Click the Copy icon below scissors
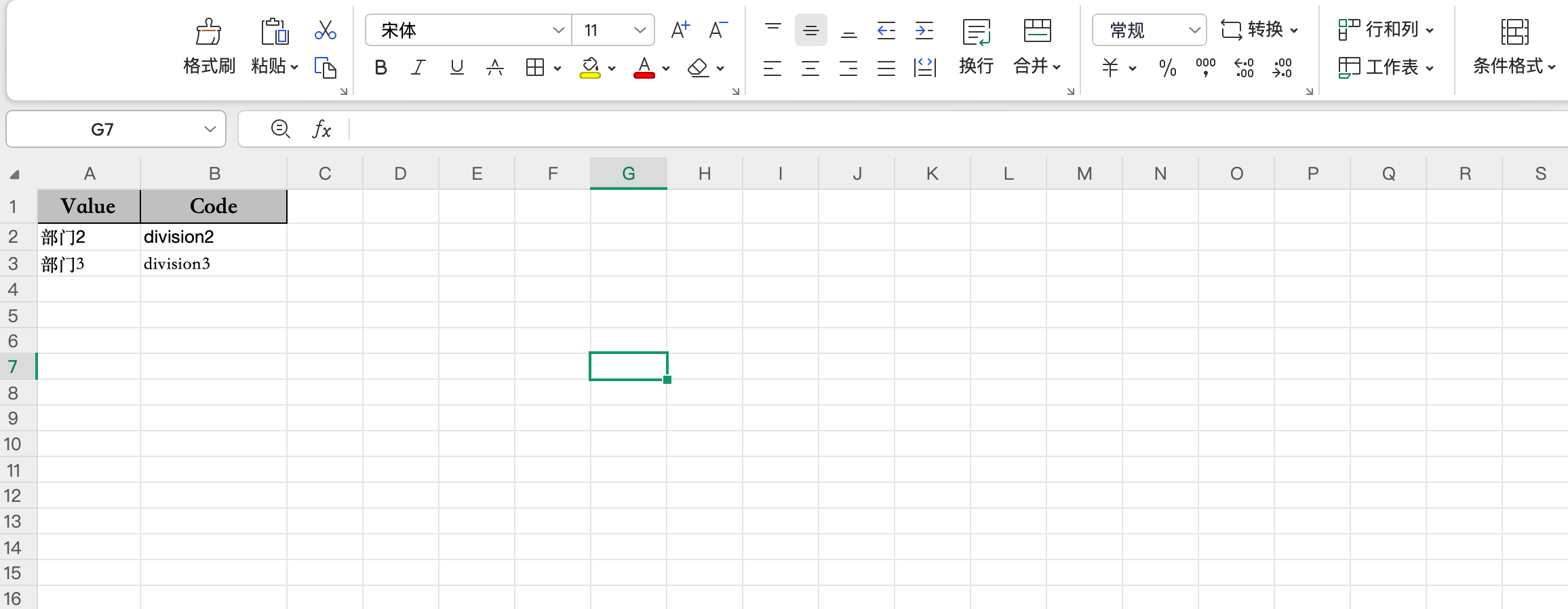1568x609 pixels. [326, 67]
